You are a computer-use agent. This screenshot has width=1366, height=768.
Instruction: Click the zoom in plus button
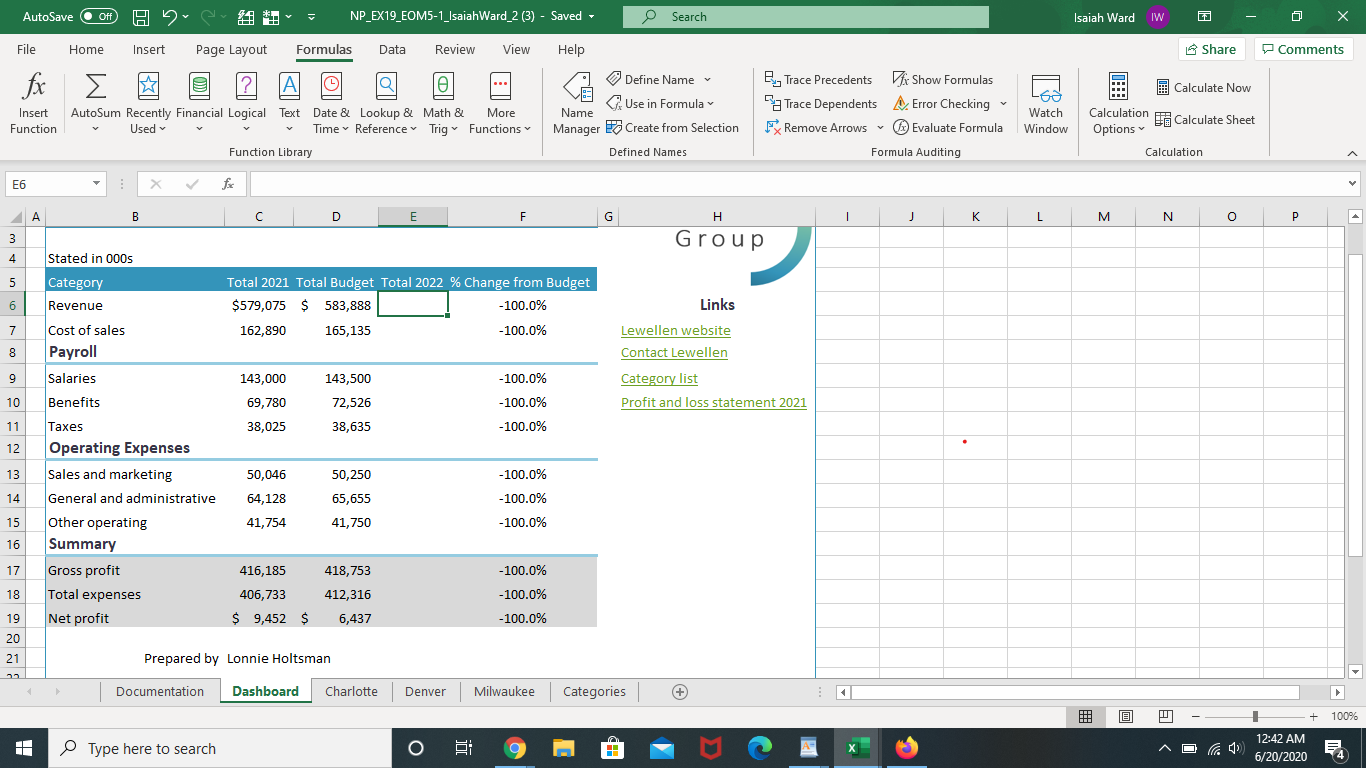click(1314, 716)
